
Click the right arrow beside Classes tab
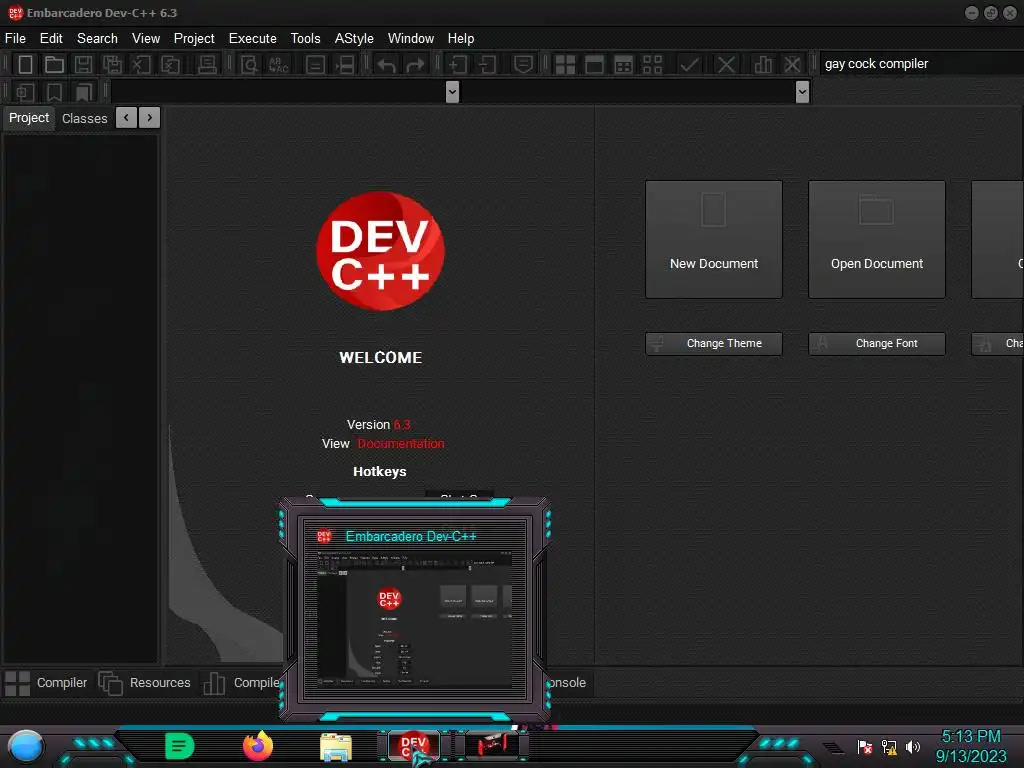tap(150, 118)
